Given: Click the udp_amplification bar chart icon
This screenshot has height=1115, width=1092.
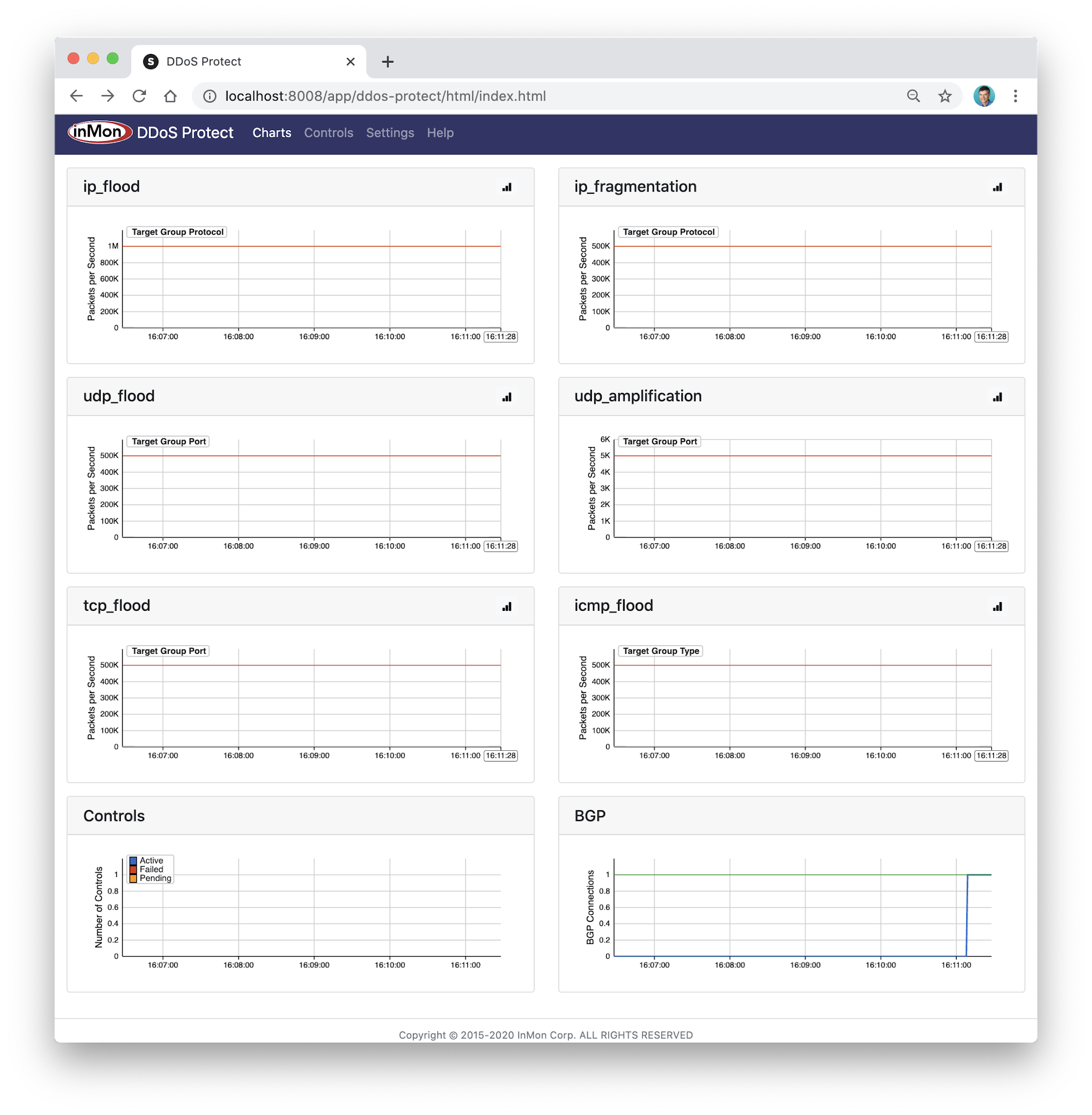Looking at the screenshot, I should [x=997, y=397].
